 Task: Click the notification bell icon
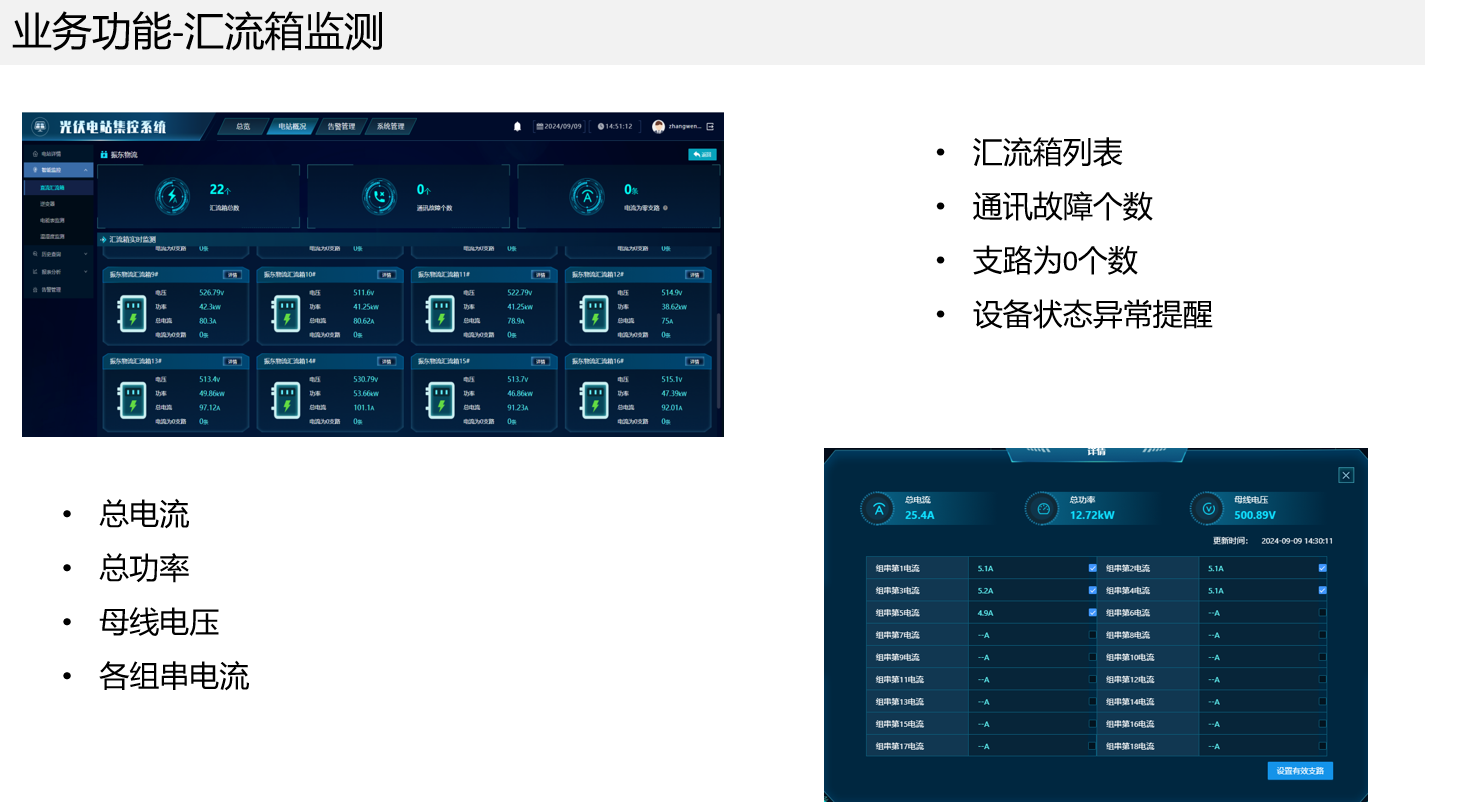(x=517, y=127)
